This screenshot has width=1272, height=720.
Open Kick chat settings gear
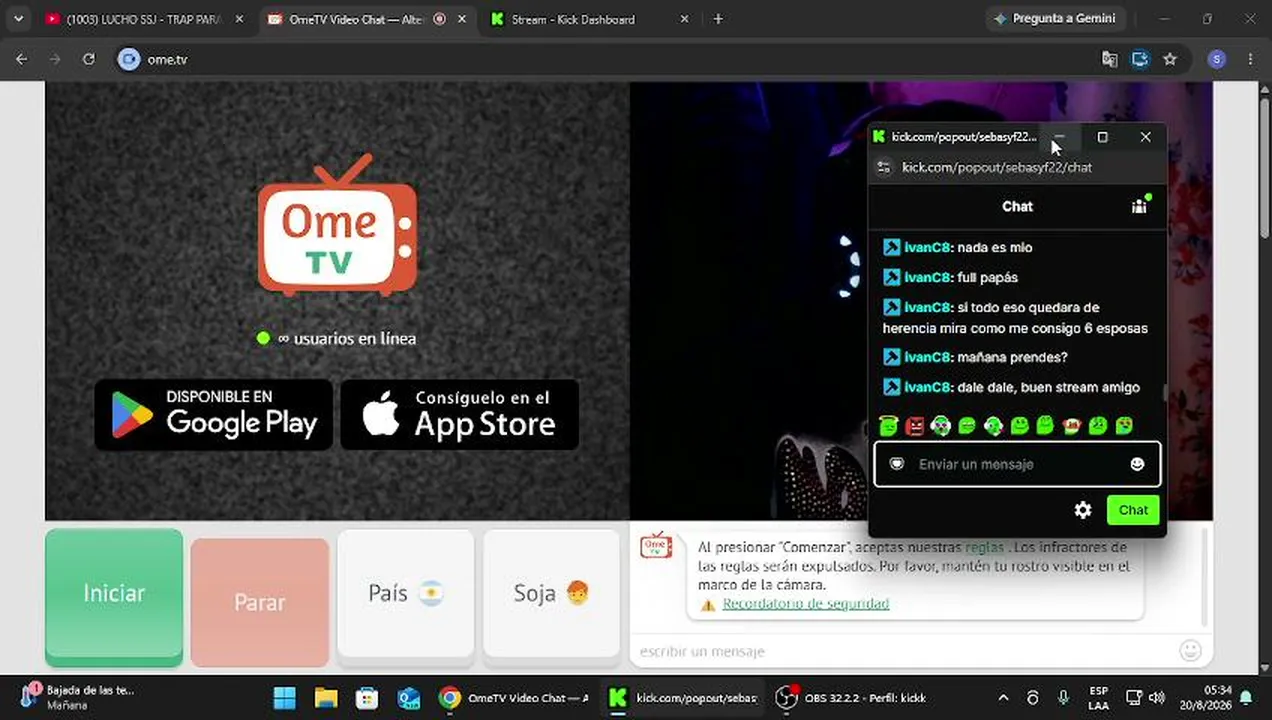[1083, 510]
